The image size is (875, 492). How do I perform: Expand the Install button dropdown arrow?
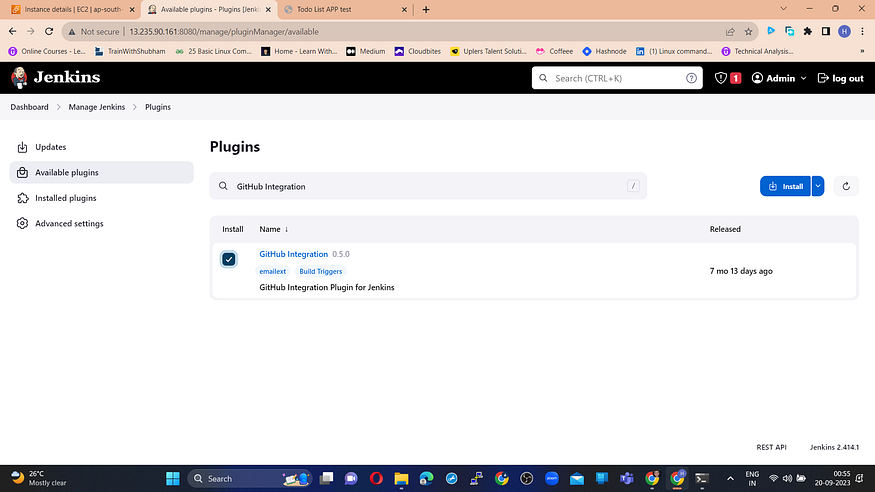818,186
